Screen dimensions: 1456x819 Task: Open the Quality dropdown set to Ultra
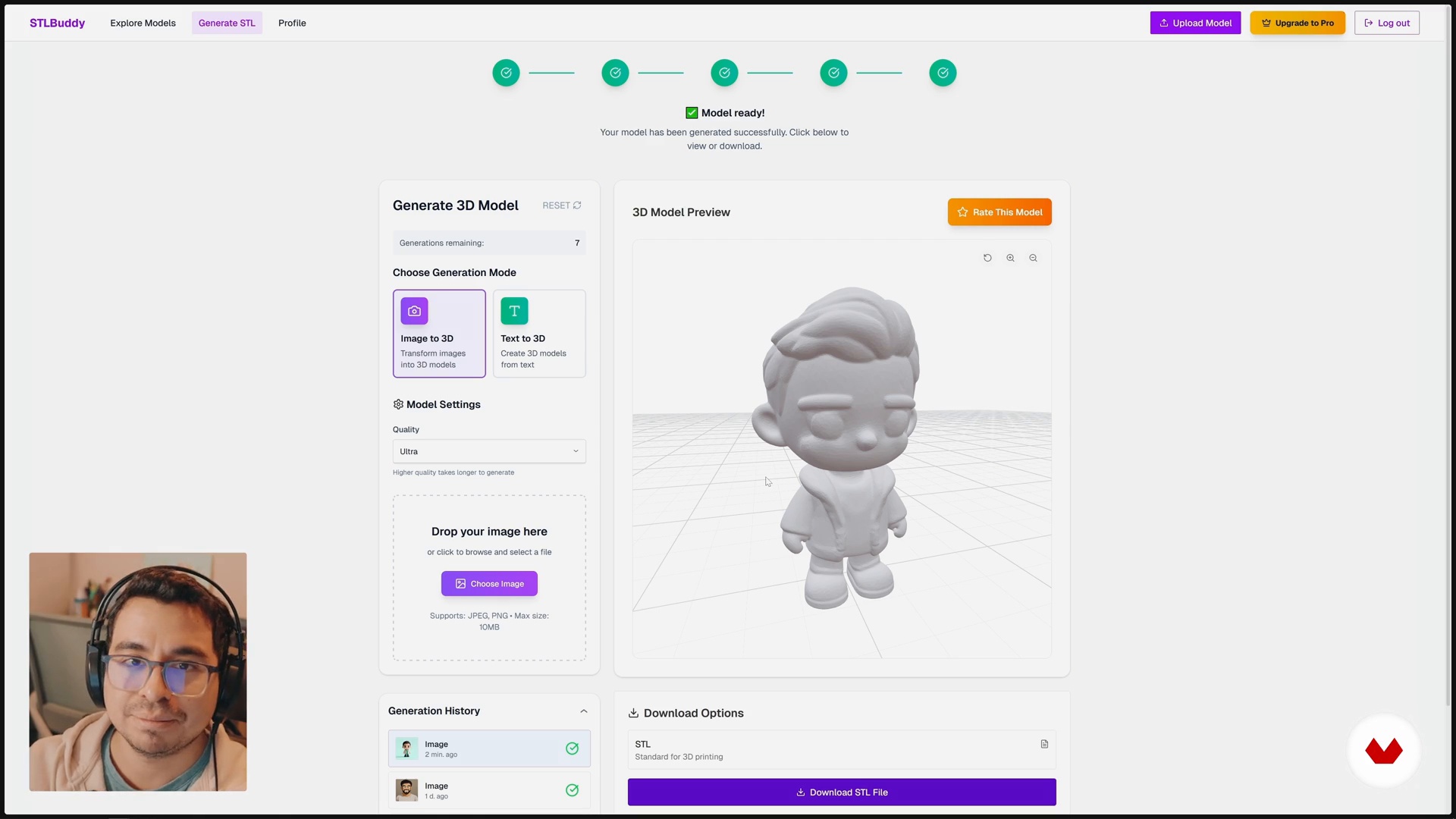coord(489,451)
